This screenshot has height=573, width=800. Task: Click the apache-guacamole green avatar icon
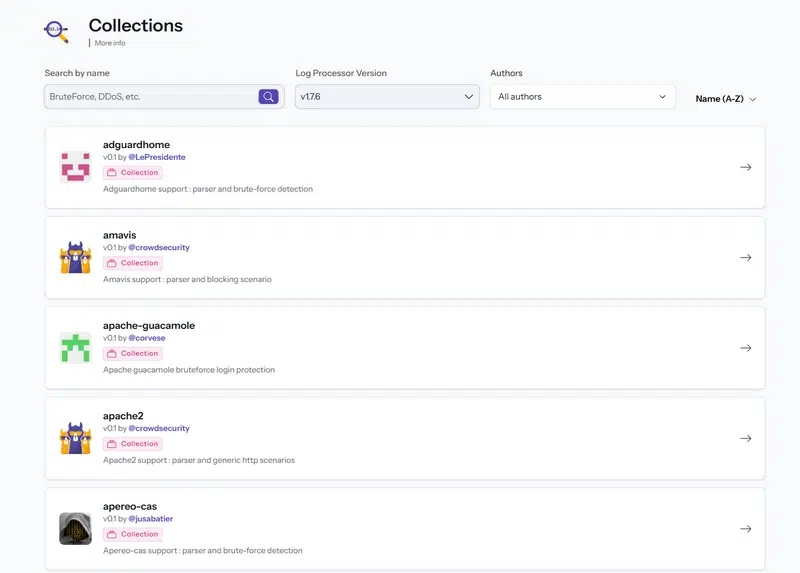(x=76, y=348)
